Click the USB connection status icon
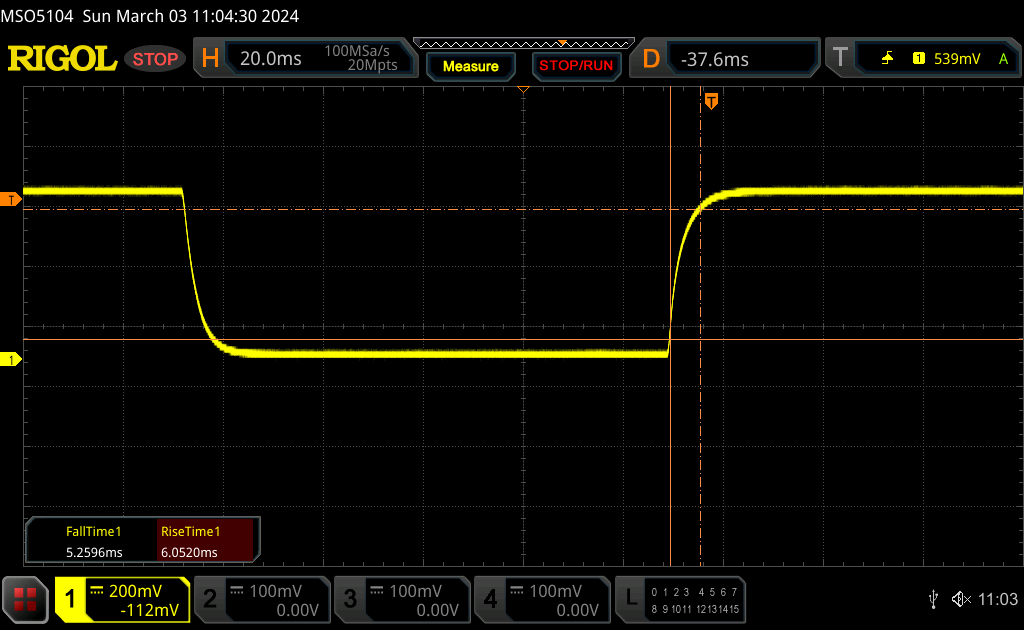The image size is (1024, 630). point(933,599)
